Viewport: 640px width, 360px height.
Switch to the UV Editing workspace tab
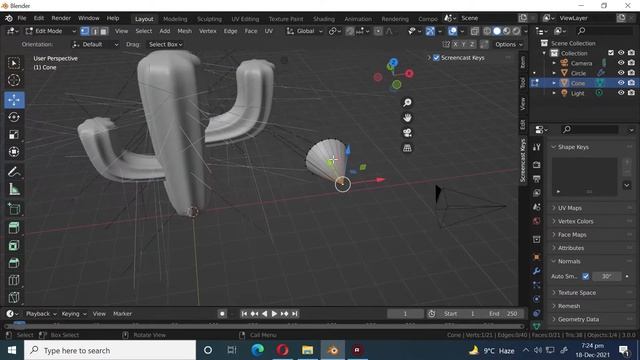[245, 19]
